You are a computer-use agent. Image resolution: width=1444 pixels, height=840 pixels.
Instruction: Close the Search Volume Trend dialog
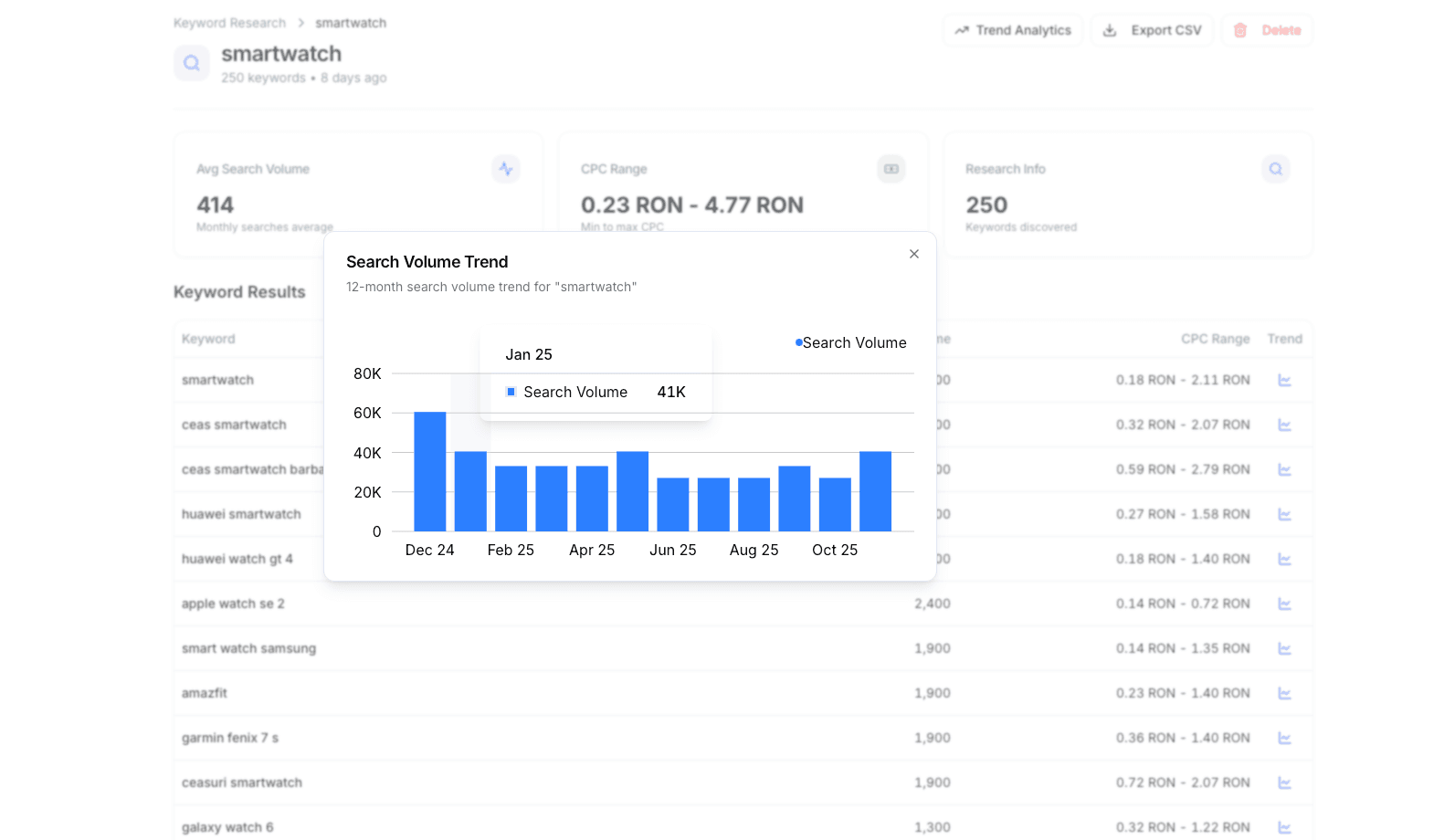(x=913, y=254)
